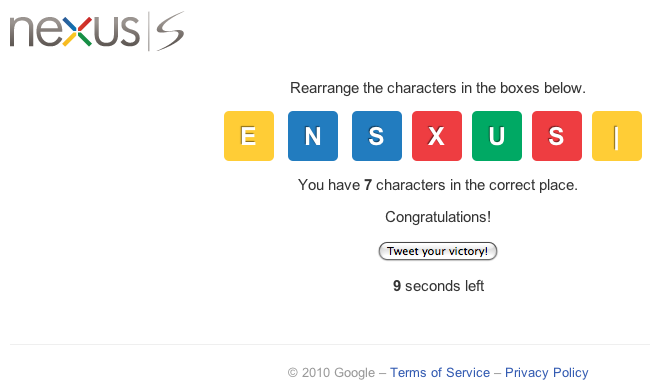
Task: Select the blue N tile
Action: [x=313, y=136]
